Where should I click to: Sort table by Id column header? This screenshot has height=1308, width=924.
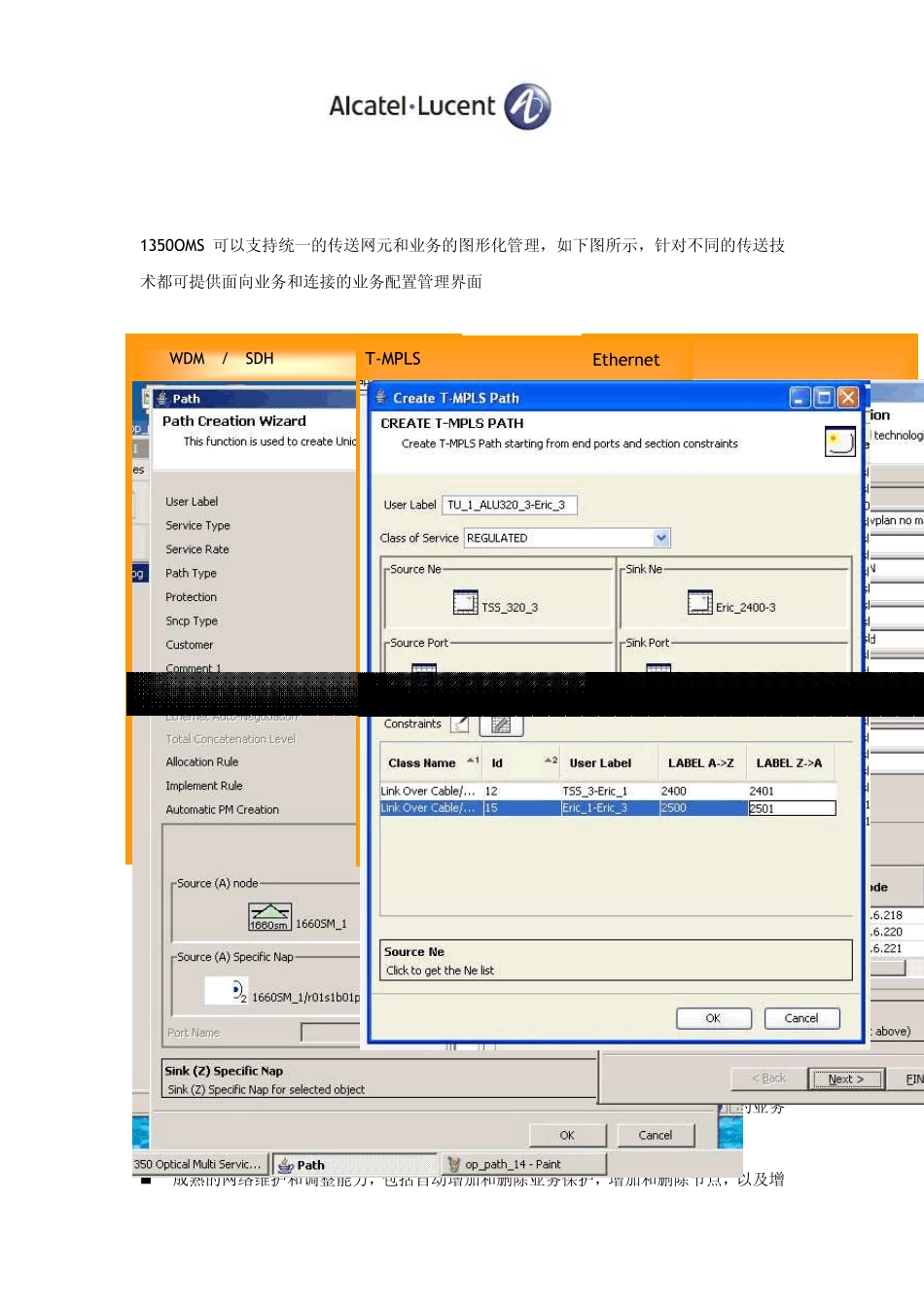[522, 762]
